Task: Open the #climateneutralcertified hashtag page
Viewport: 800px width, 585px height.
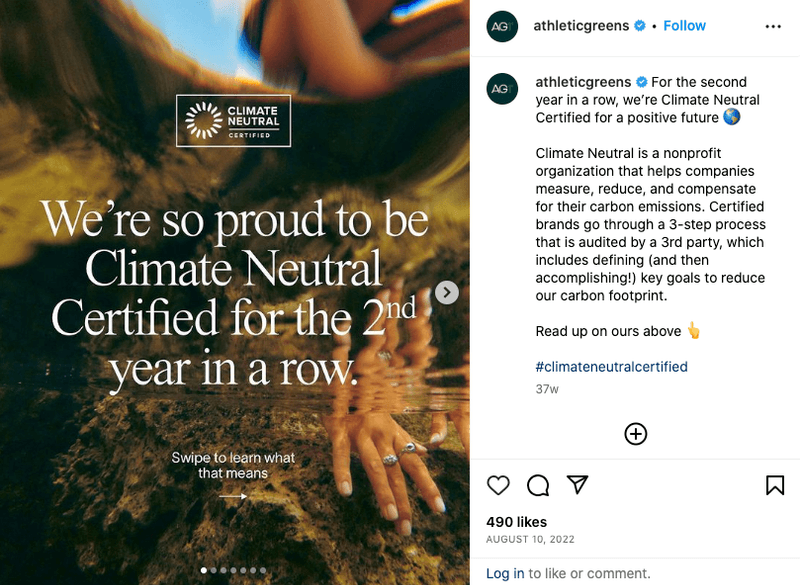Action: point(610,367)
